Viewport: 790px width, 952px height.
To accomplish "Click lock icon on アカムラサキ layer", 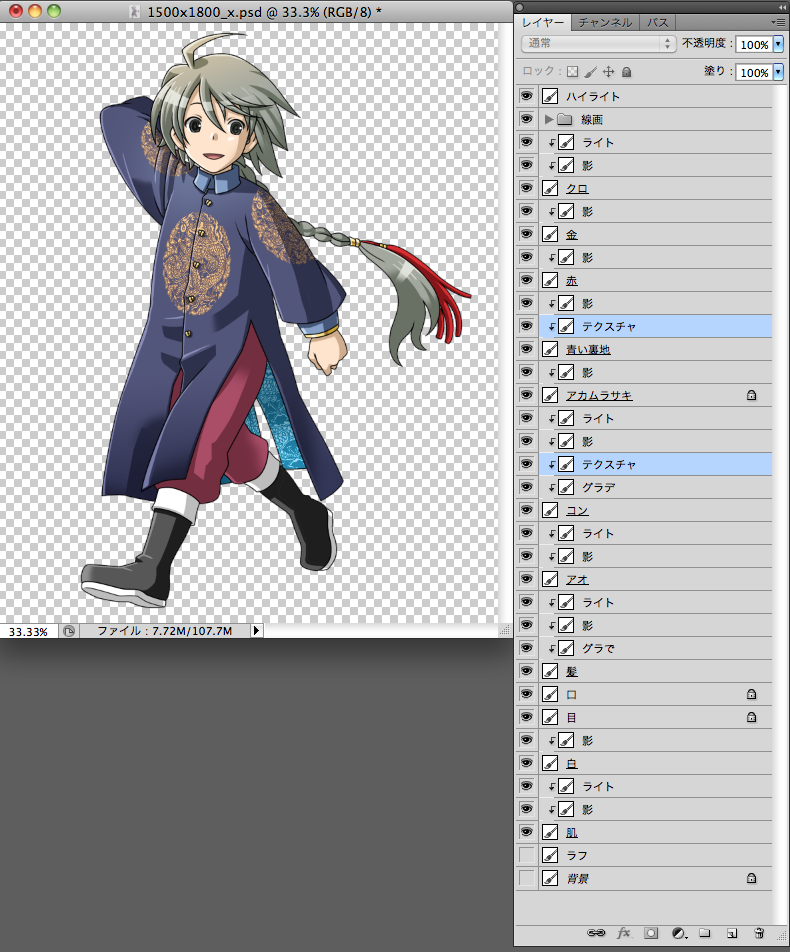I will coord(751,395).
